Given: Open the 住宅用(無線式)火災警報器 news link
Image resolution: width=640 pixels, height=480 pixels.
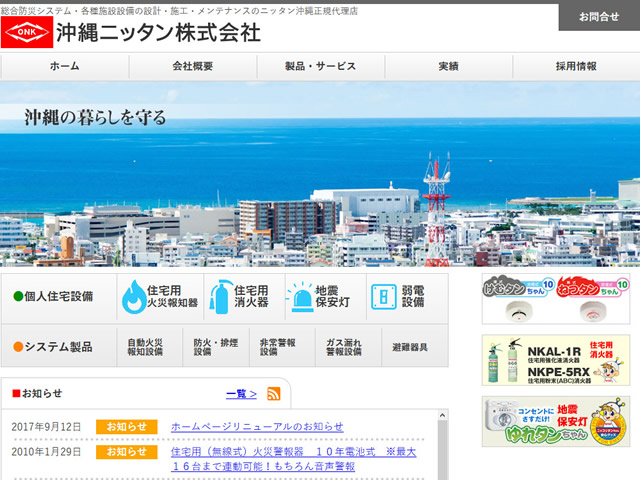Looking at the screenshot, I should click(x=293, y=459).
